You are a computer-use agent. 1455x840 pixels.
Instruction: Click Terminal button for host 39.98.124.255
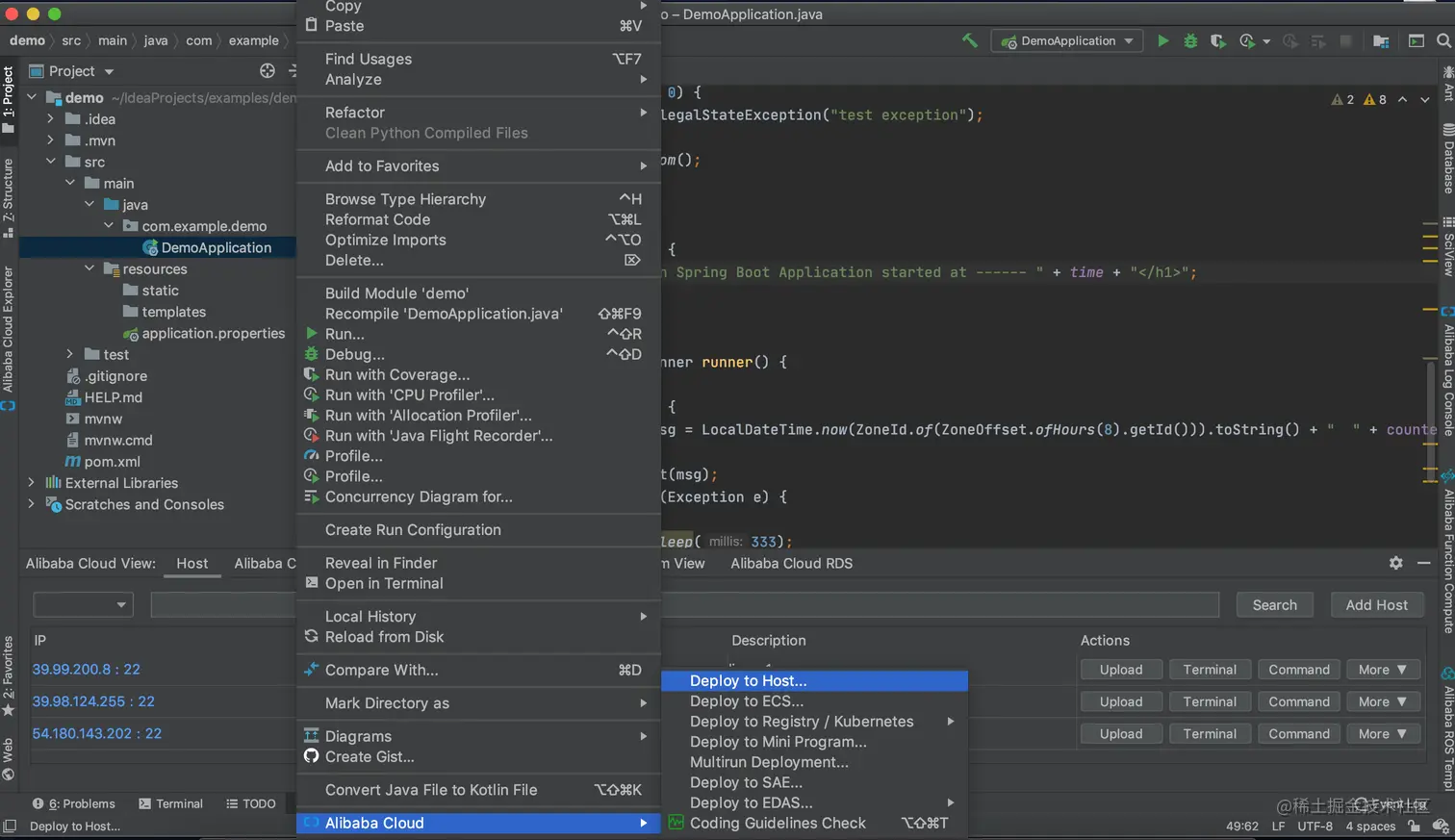point(1210,701)
